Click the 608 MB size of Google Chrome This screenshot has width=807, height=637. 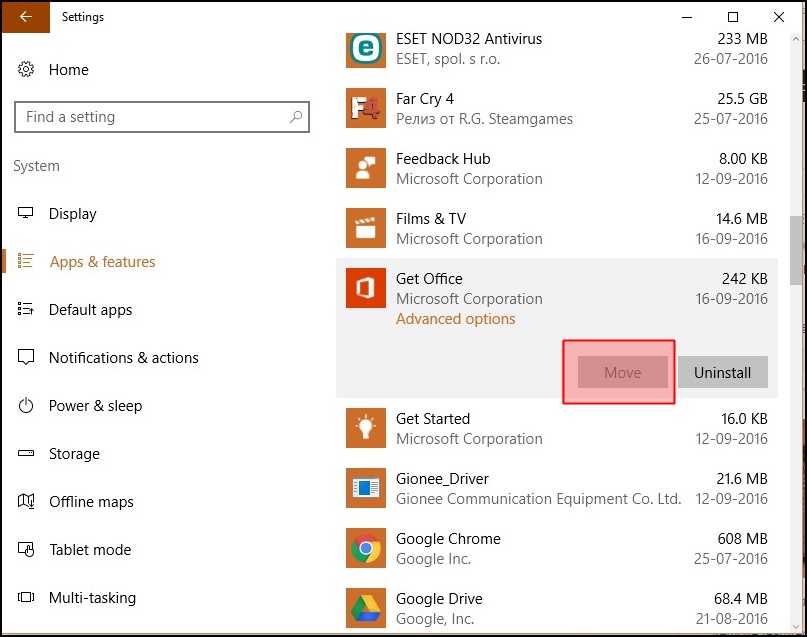(x=742, y=539)
